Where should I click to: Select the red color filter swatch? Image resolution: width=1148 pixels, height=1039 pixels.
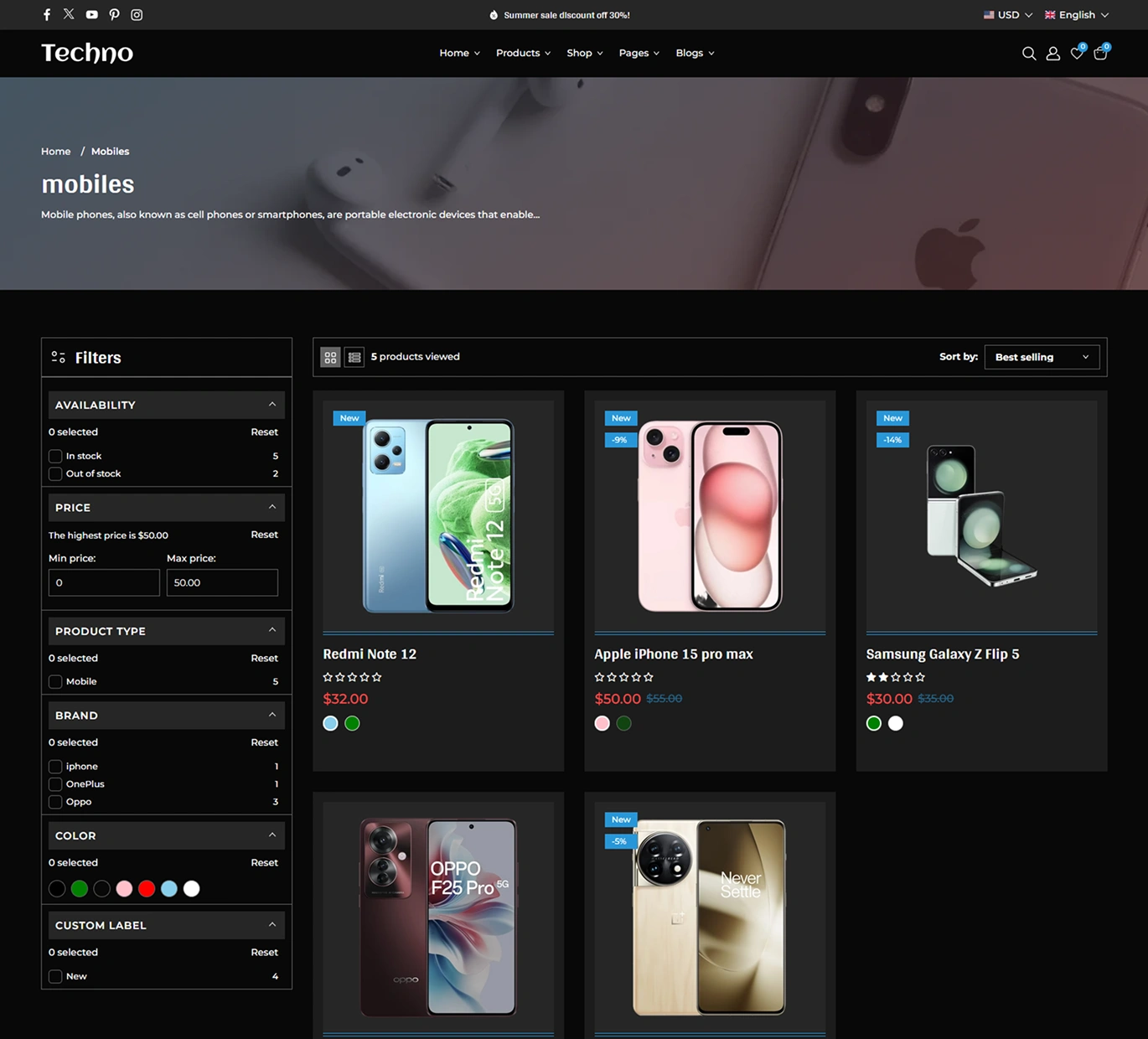pos(147,889)
